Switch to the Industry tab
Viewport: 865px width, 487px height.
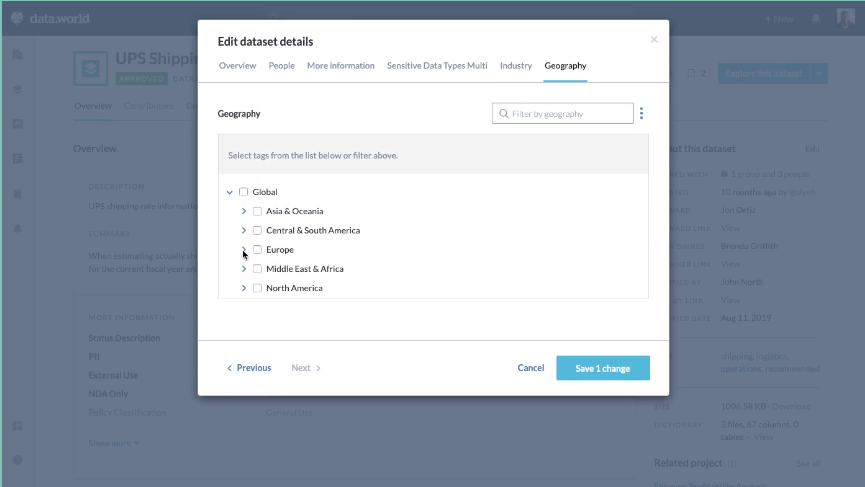516,66
